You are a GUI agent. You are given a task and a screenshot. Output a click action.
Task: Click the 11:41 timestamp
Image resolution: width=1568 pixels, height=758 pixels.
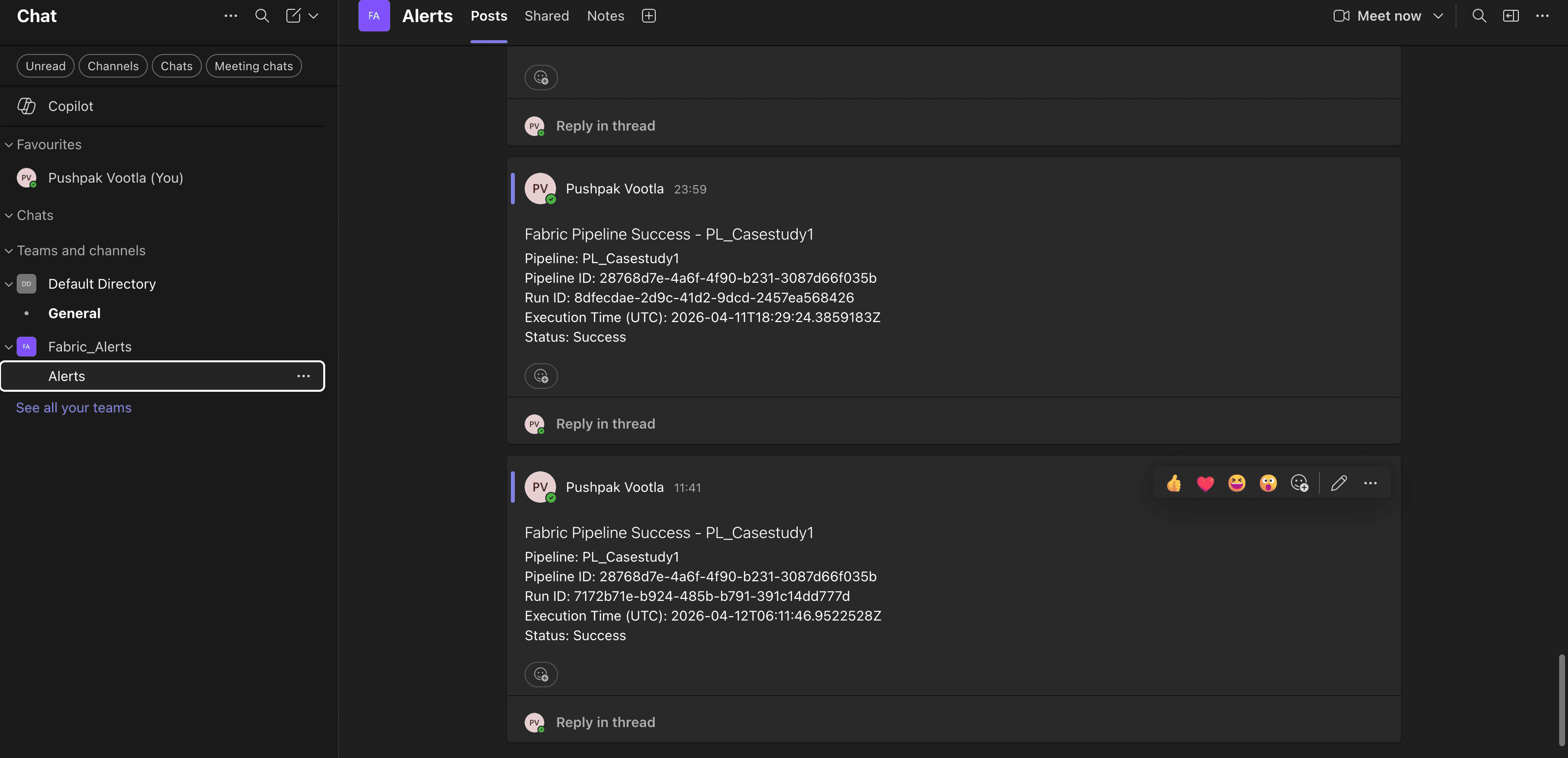(x=688, y=488)
